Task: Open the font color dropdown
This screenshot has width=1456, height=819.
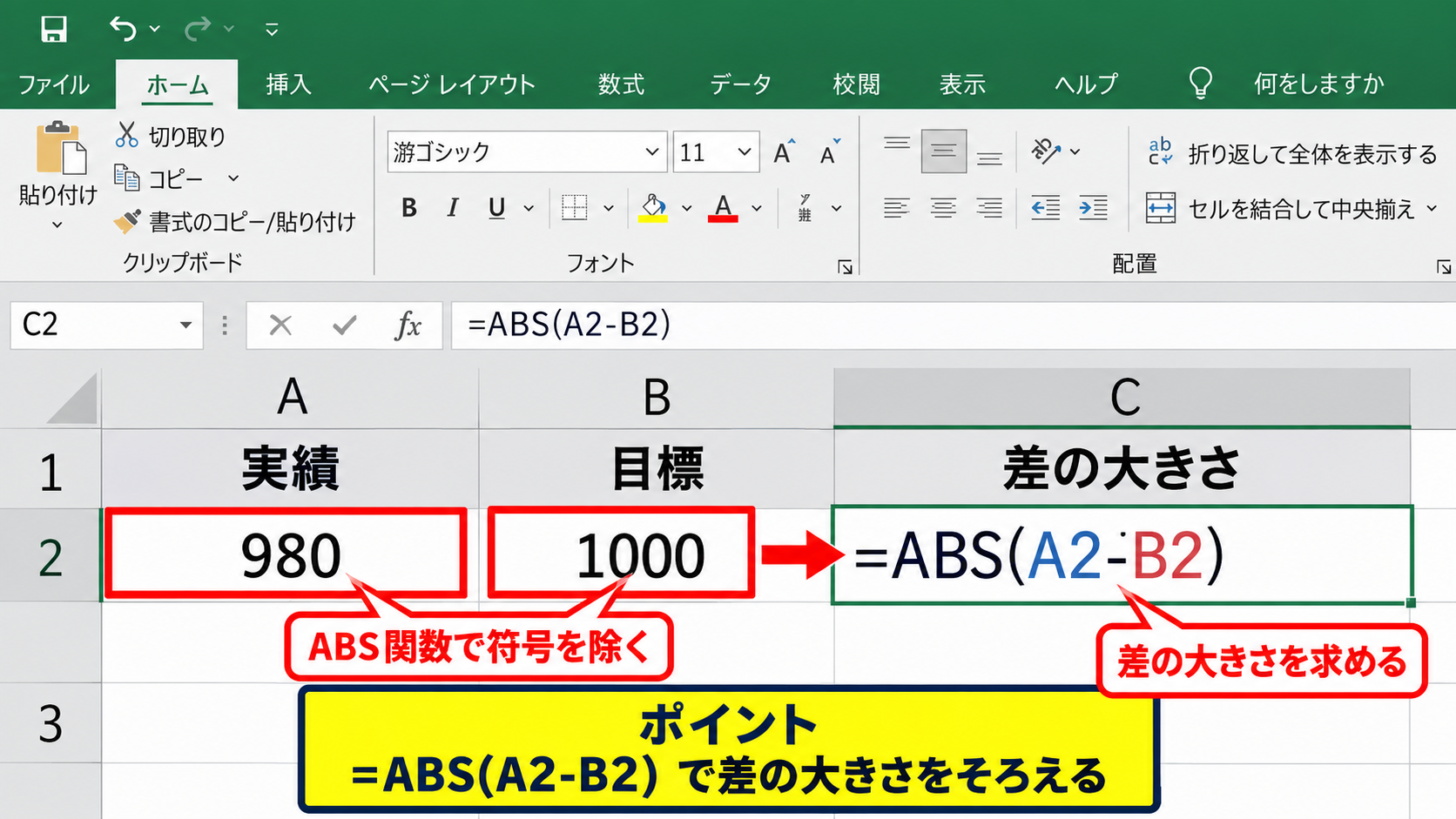Action: [x=757, y=208]
